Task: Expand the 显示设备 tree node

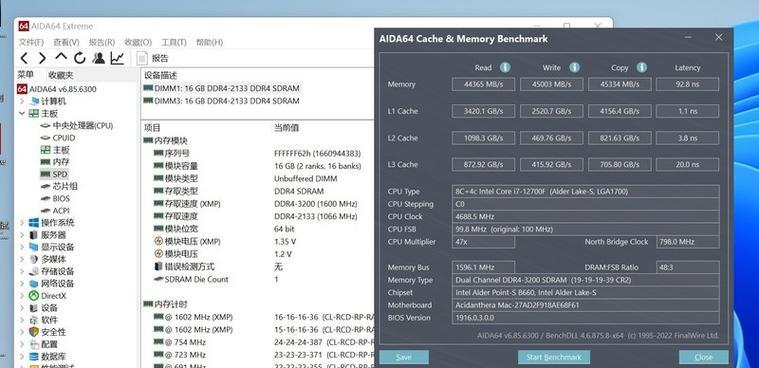Action: pos(22,247)
